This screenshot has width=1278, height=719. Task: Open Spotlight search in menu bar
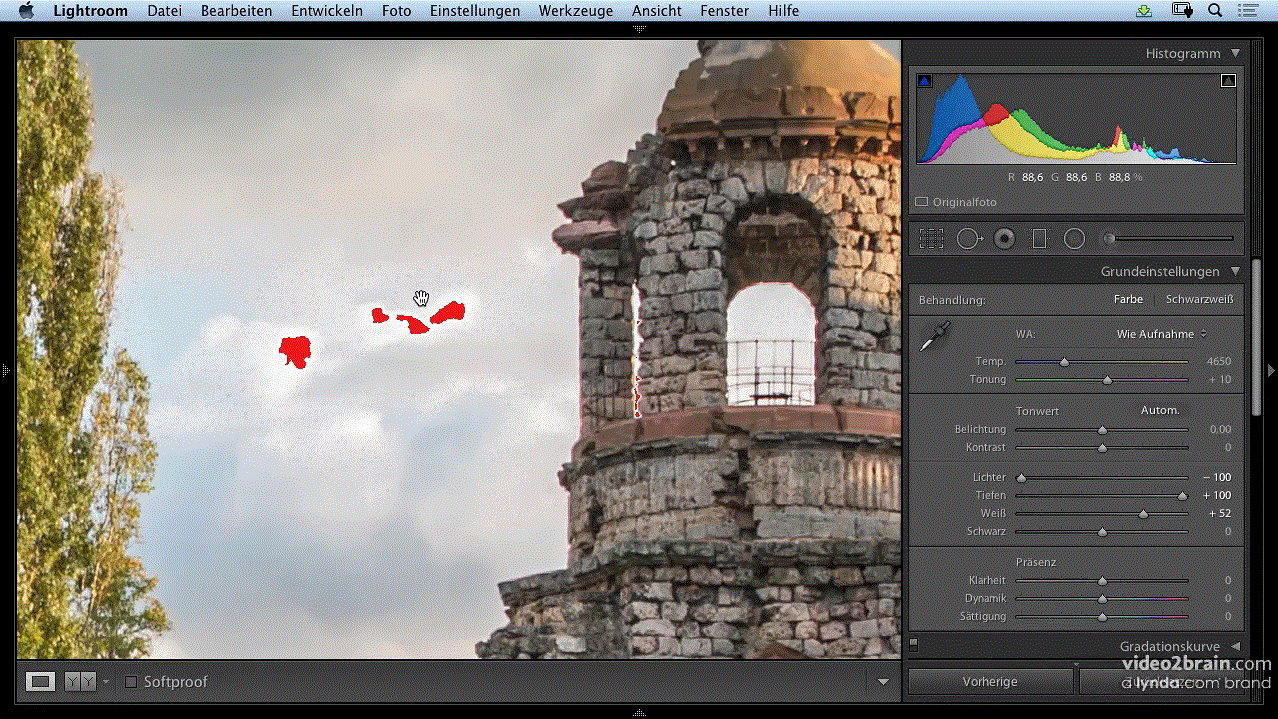click(1215, 11)
